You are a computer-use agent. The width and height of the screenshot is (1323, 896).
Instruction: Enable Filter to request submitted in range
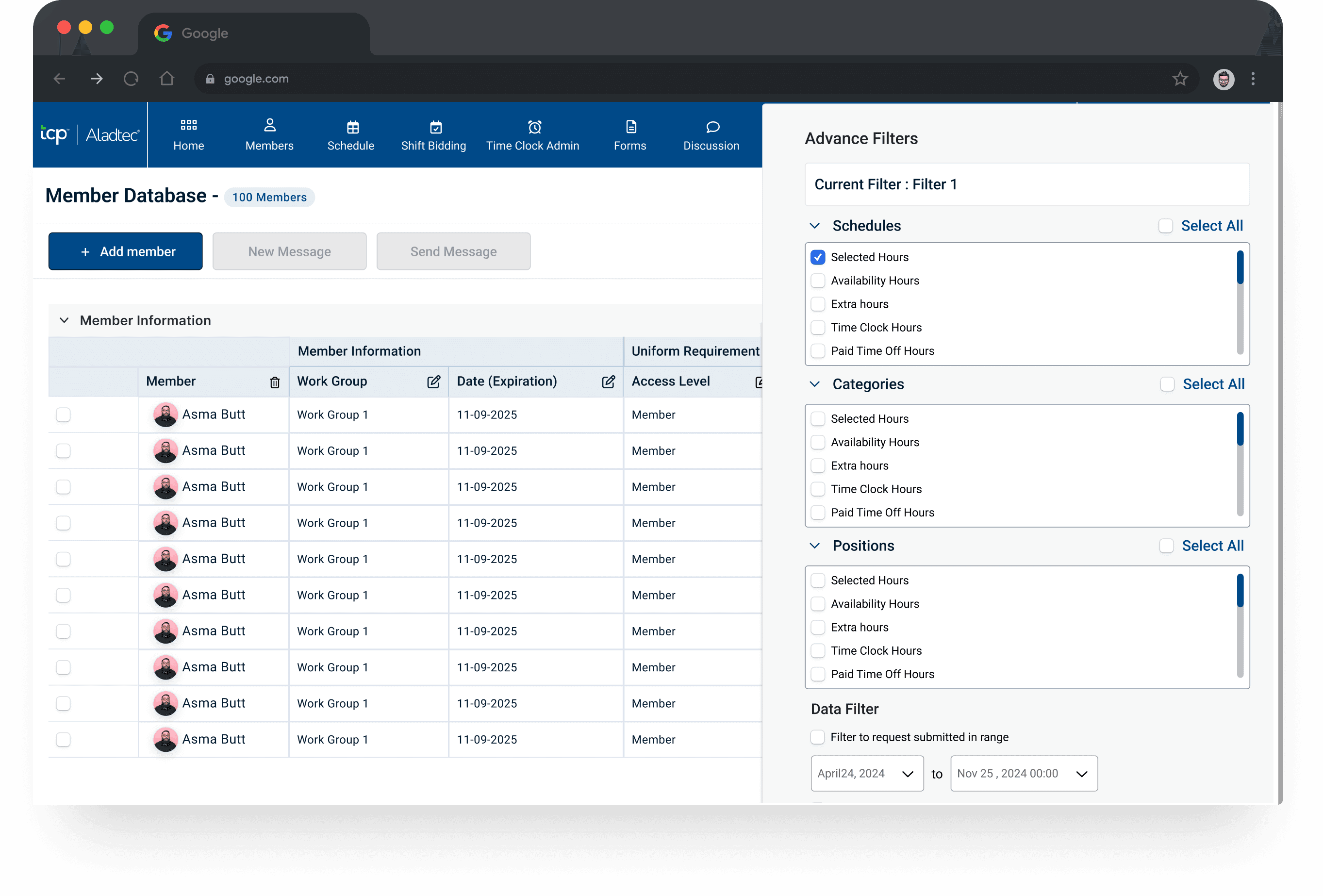pos(817,737)
